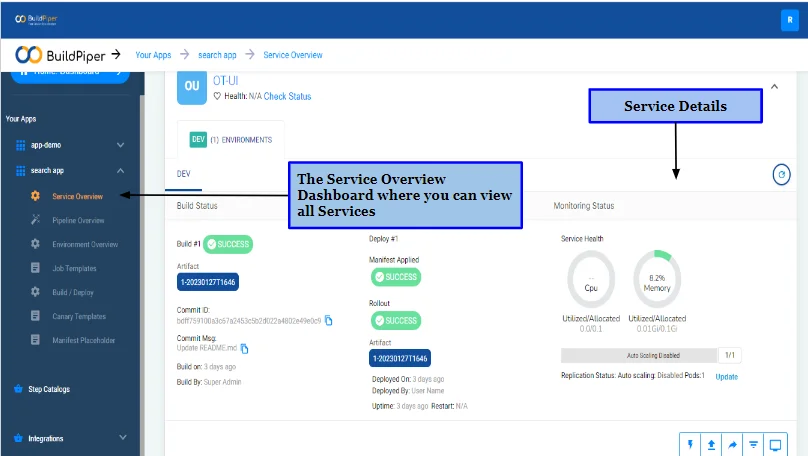Click the Check Status health link

coord(288,96)
